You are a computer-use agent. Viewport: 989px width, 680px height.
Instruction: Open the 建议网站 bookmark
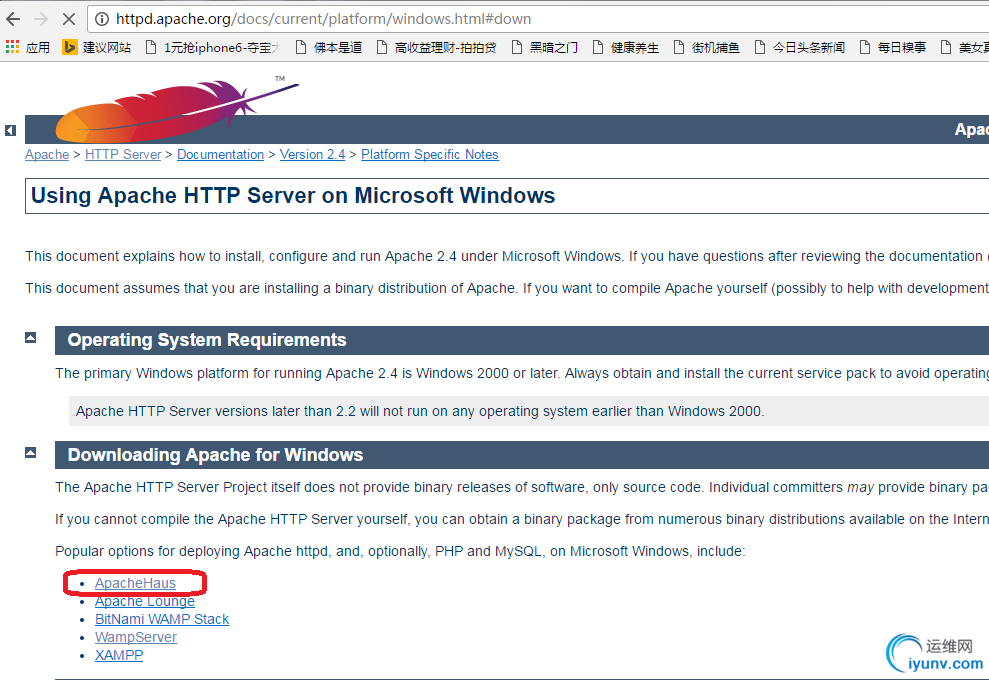(x=97, y=47)
